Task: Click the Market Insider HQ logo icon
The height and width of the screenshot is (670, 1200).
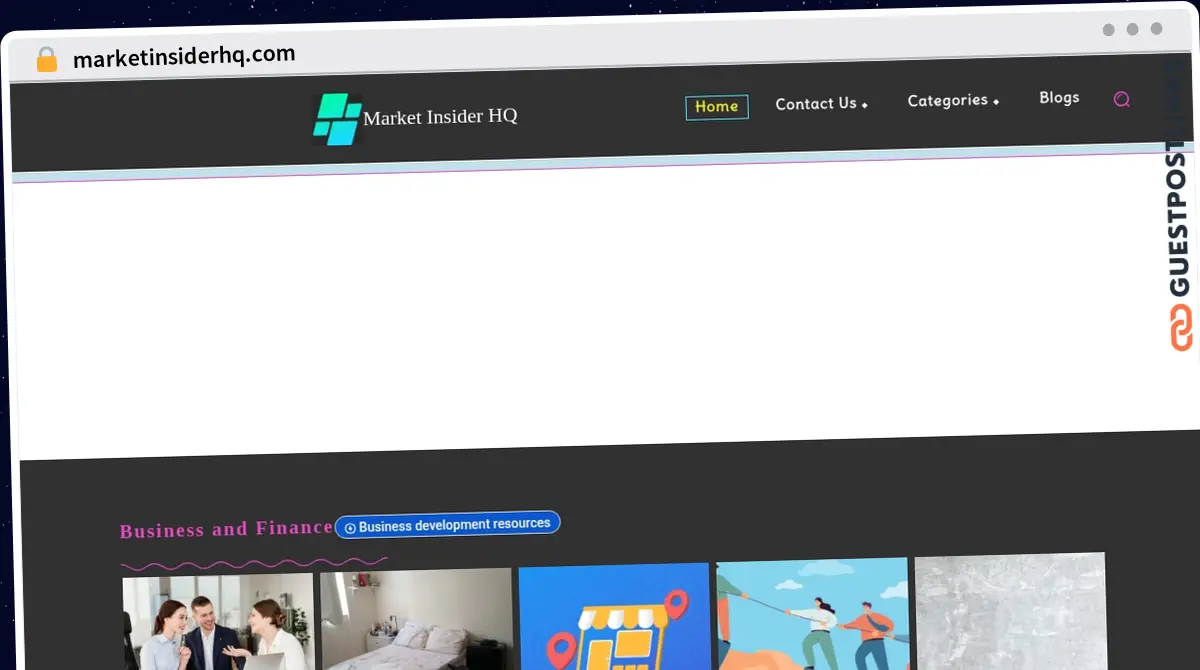Action: [x=336, y=119]
